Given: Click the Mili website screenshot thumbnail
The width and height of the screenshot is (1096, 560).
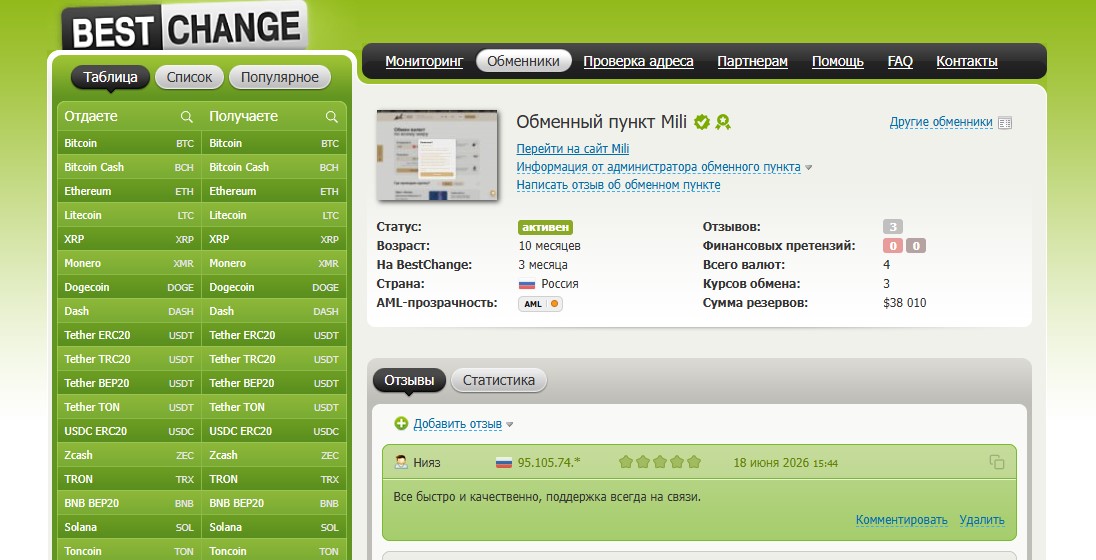Looking at the screenshot, I should 437,155.
